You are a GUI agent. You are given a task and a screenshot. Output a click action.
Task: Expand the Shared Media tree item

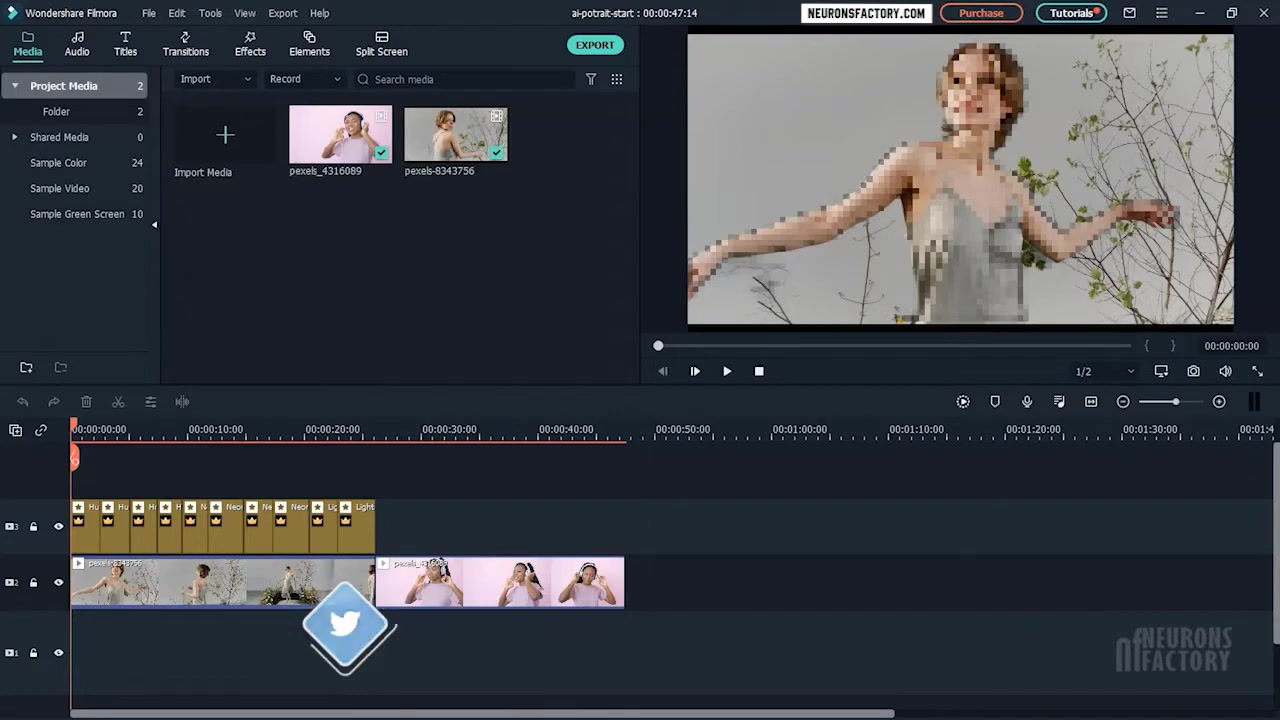coord(14,137)
